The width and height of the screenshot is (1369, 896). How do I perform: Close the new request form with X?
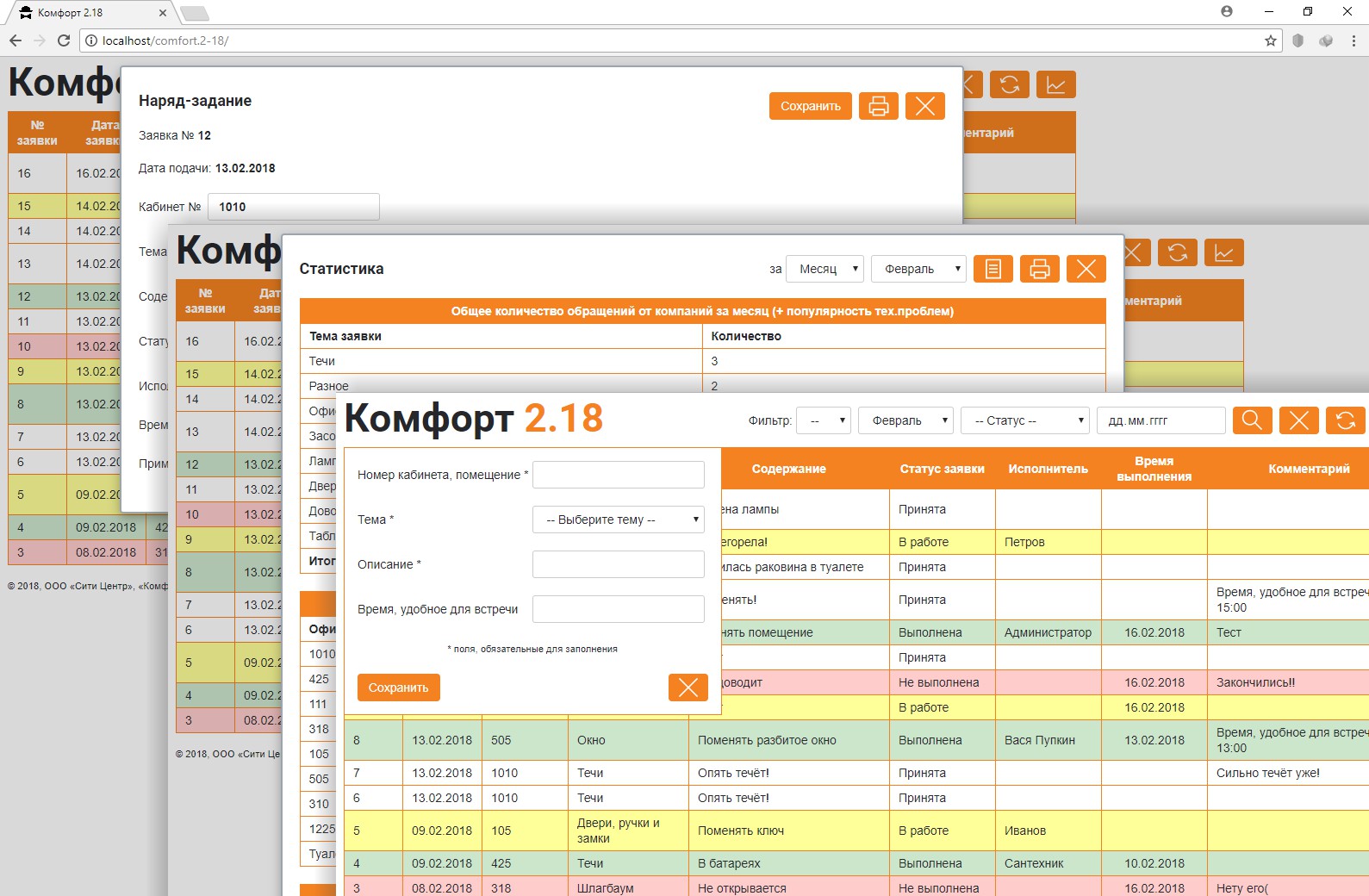[688, 688]
